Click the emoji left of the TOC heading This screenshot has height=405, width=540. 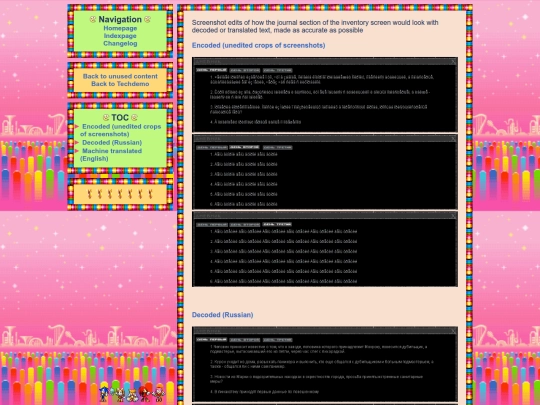point(106,118)
